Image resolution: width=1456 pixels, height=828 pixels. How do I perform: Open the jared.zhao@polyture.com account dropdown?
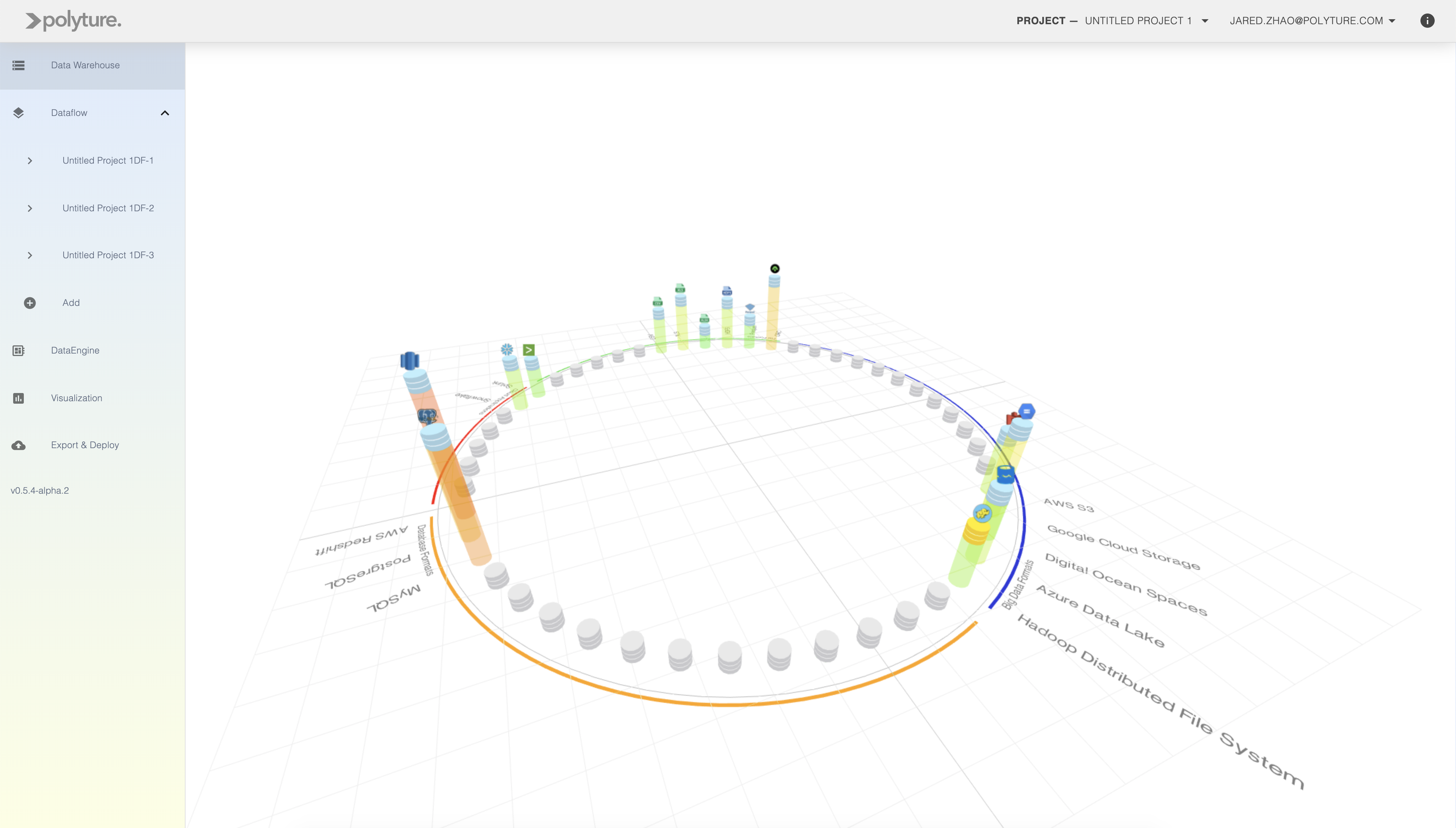click(x=1312, y=21)
